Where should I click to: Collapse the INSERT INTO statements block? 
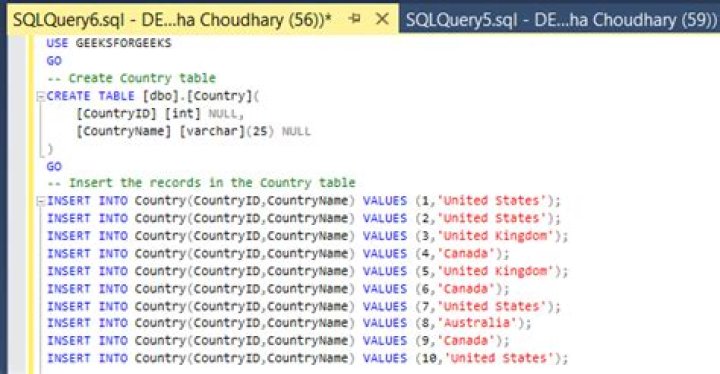(41, 201)
